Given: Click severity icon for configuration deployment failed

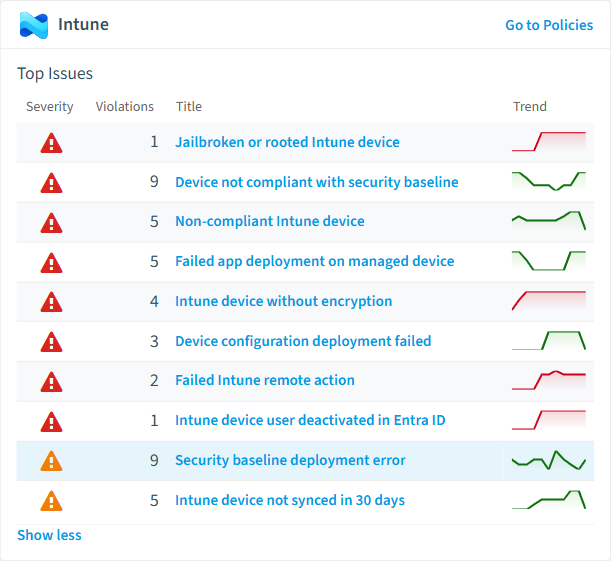Looking at the screenshot, I should 51,342.
